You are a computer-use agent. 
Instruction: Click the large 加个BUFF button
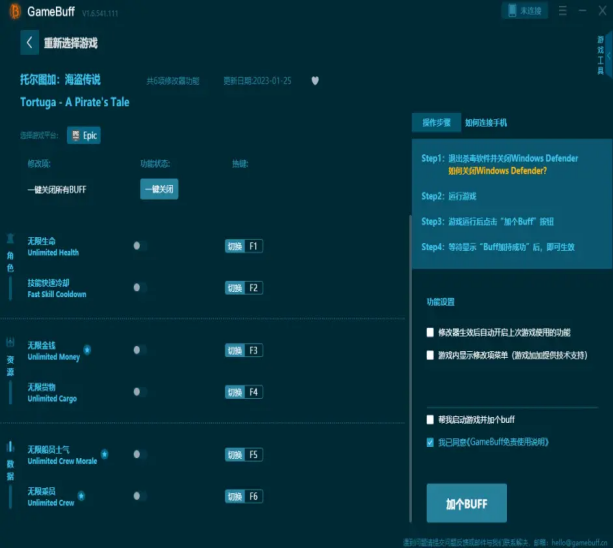[x=466, y=503]
